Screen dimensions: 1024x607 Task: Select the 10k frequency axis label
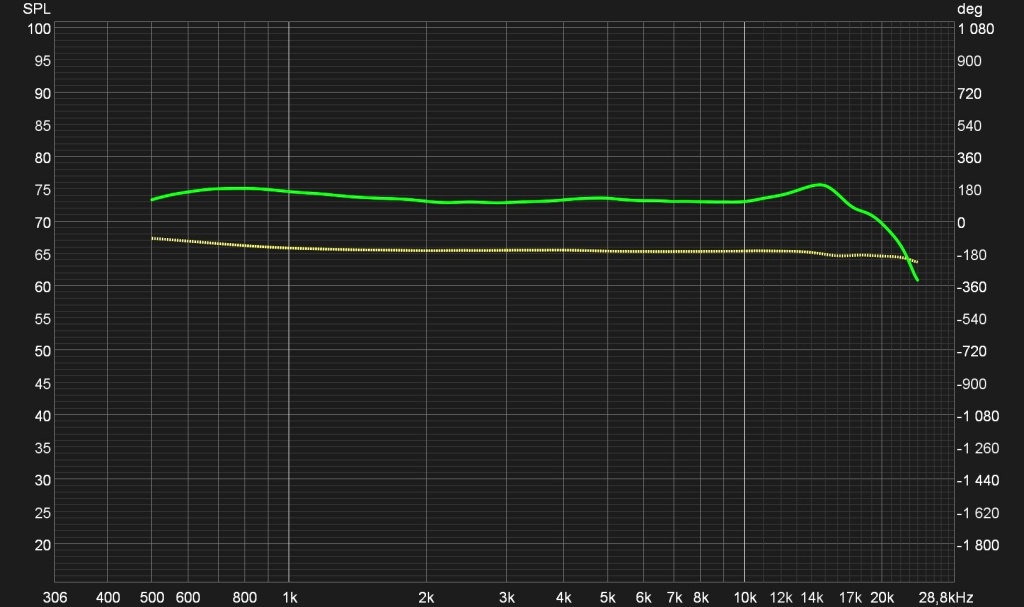[x=744, y=597]
